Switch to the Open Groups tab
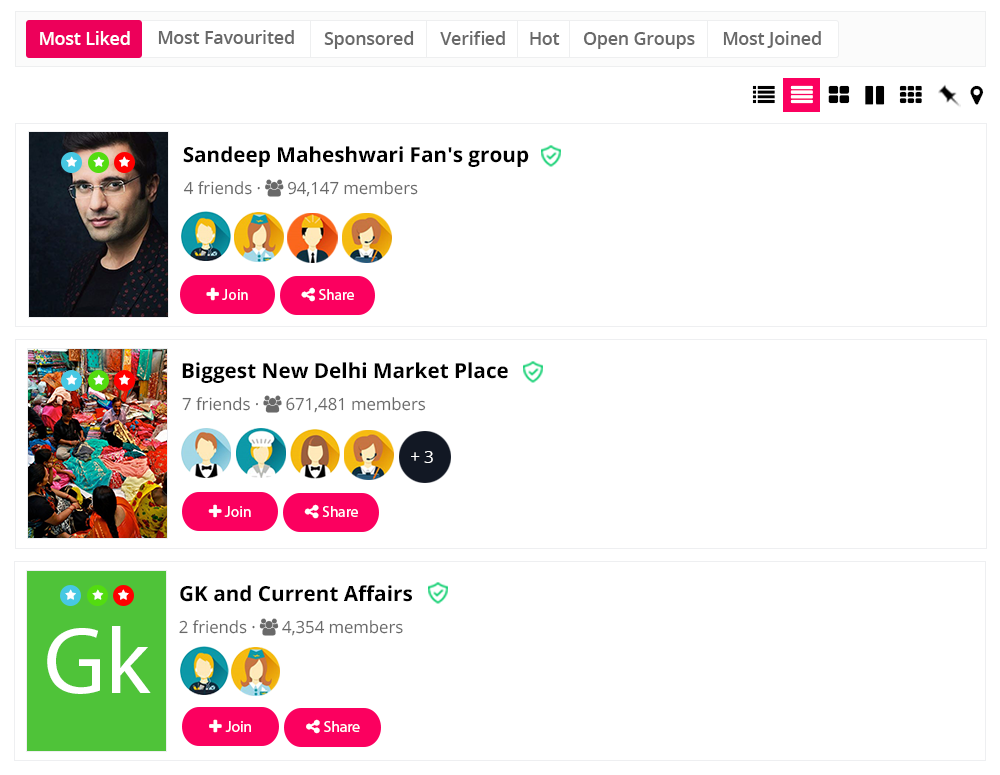Image resolution: width=1000 pixels, height=775 pixels. click(x=639, y=39)
